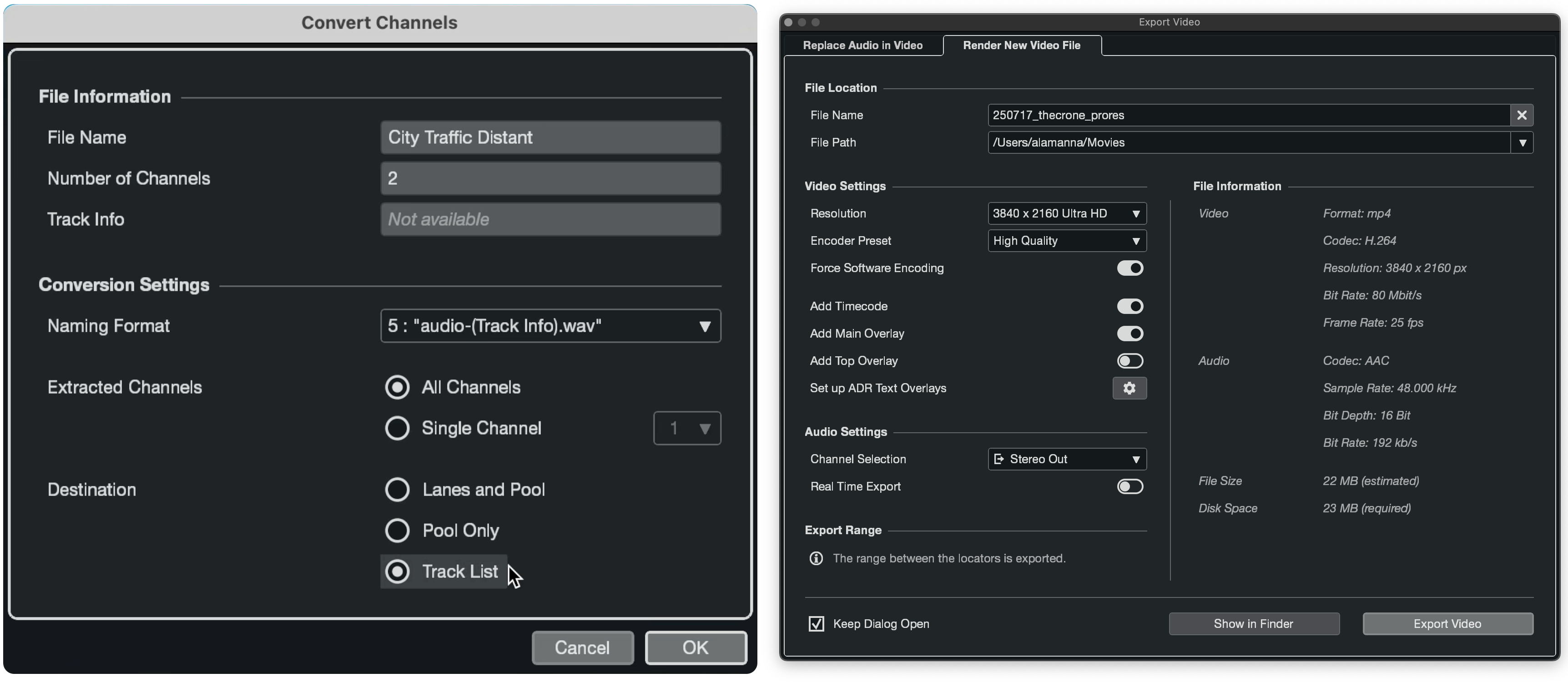The width and height of the screenshot is (1568, 688).
Task: Click the red close window dot
Action: click(788, 22)
